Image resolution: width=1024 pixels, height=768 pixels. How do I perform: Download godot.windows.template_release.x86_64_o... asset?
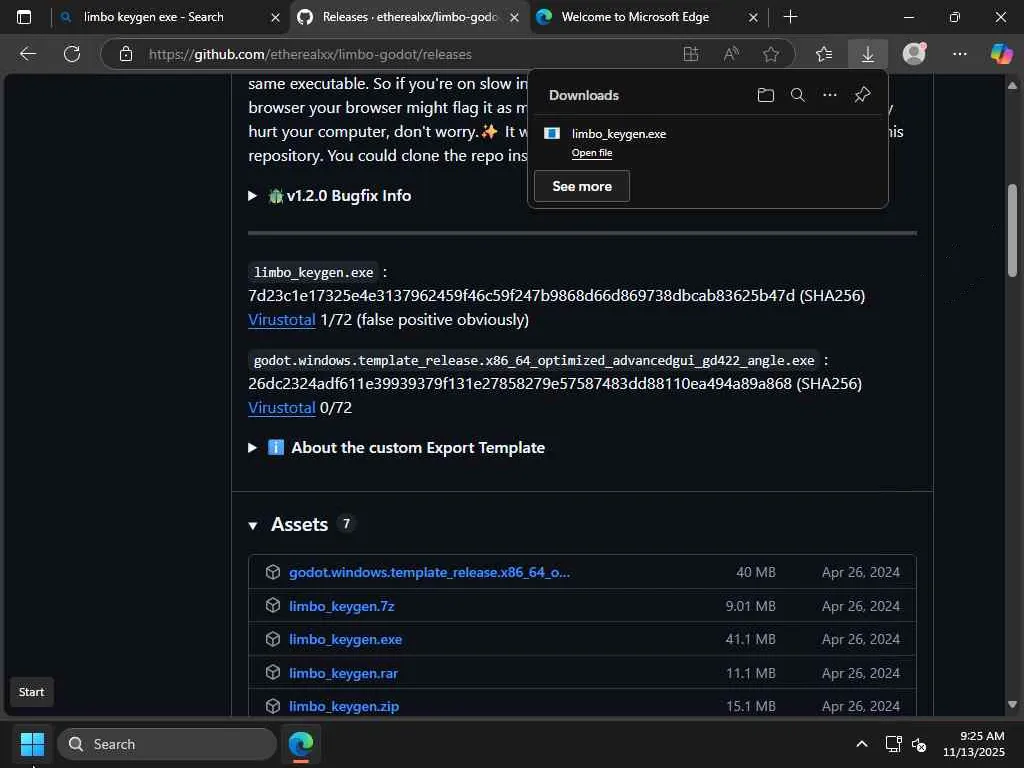tap(430, 572)
